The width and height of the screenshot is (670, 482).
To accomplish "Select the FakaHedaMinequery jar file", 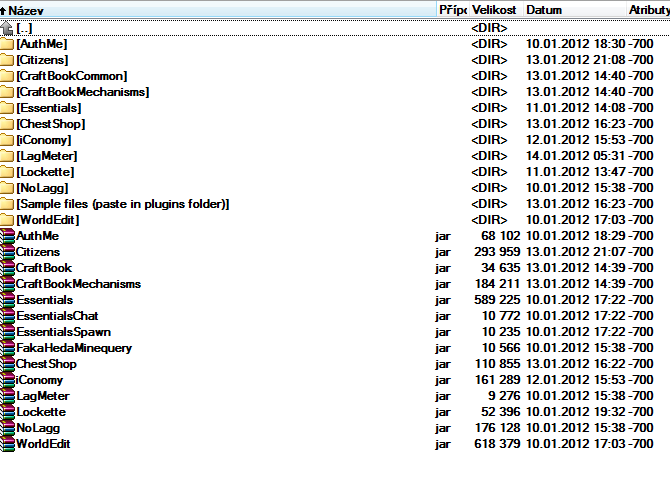I will [74, 348].
